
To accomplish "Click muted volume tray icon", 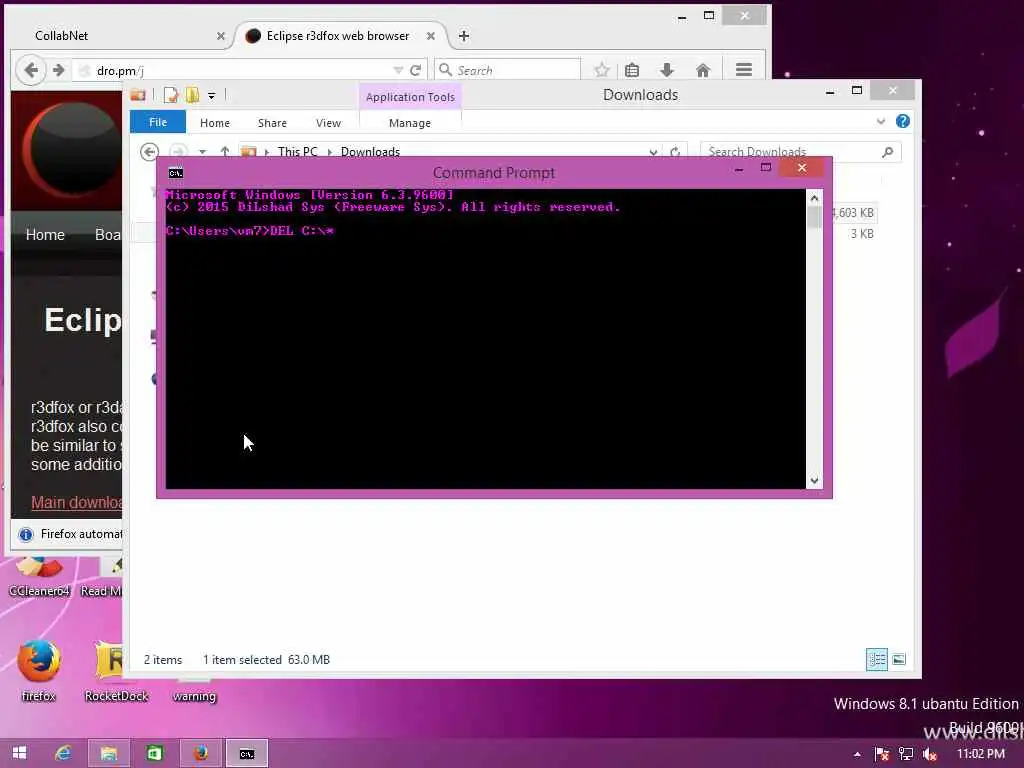I will coord(929,754).
